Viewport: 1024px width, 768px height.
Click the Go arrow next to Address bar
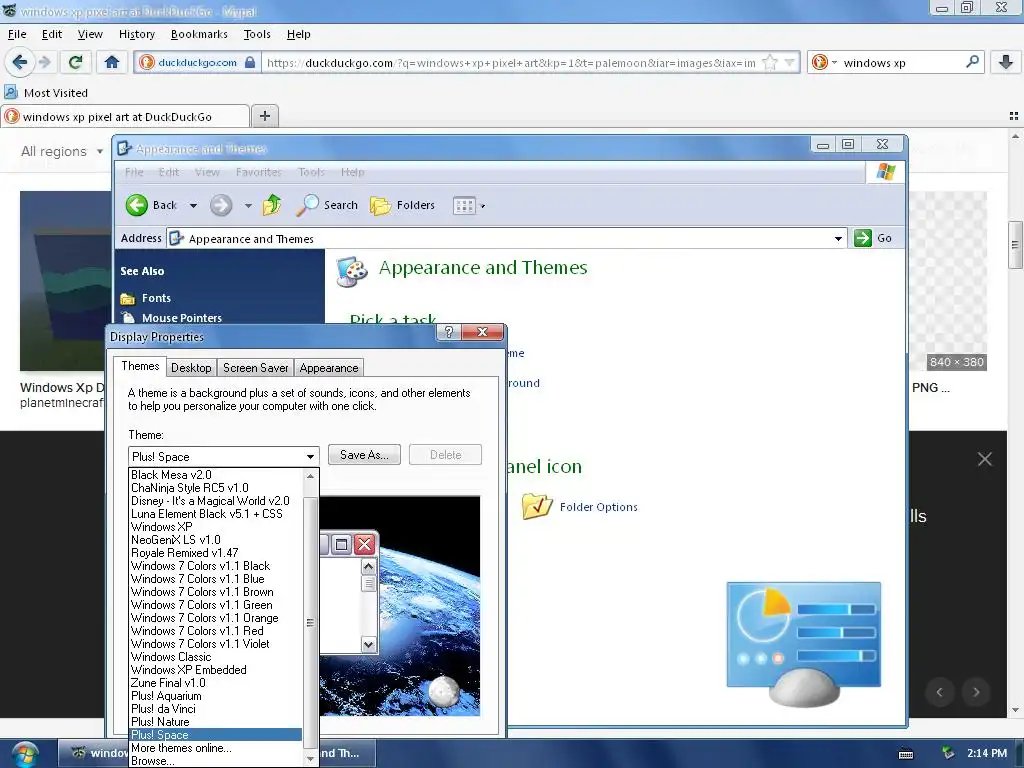[x=863, y=238]
